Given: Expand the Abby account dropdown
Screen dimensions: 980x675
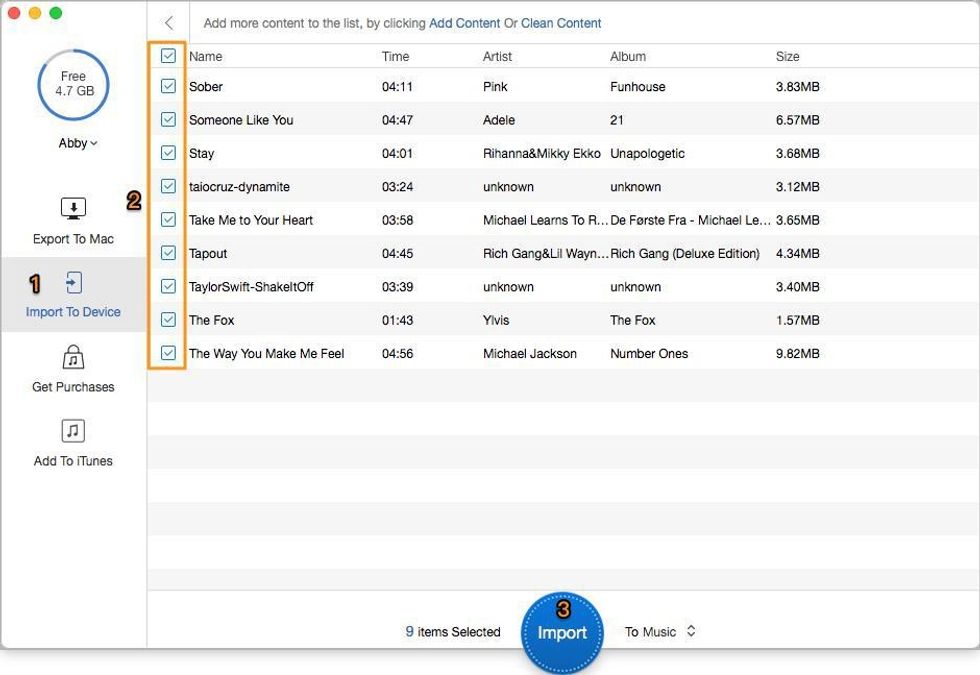Looking at the screenshot, I should click(77, 142).
